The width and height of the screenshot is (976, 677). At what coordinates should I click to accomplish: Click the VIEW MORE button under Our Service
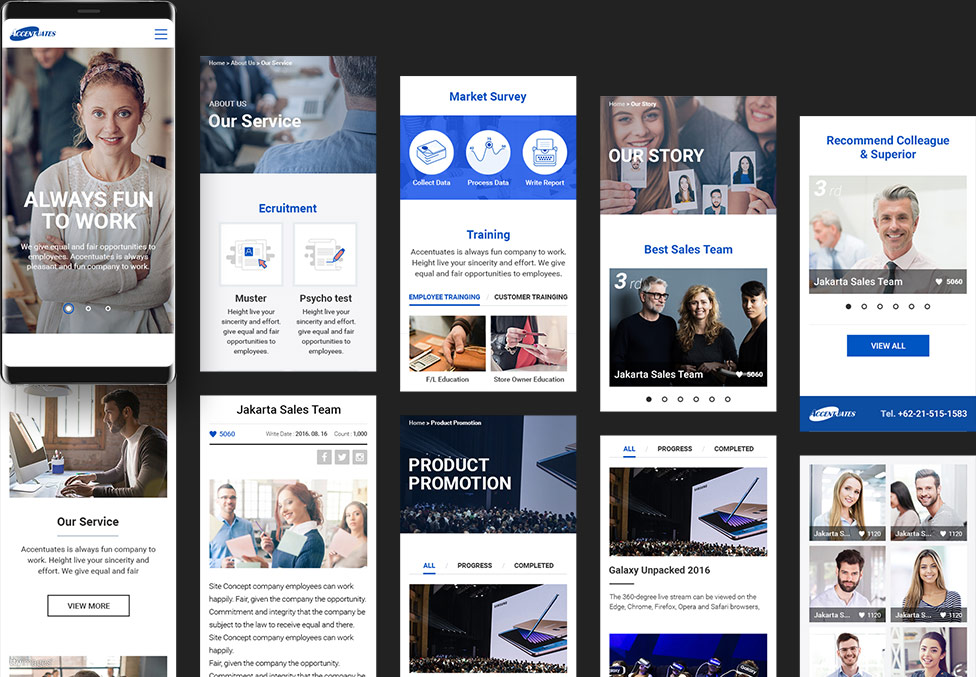point(88,606)
